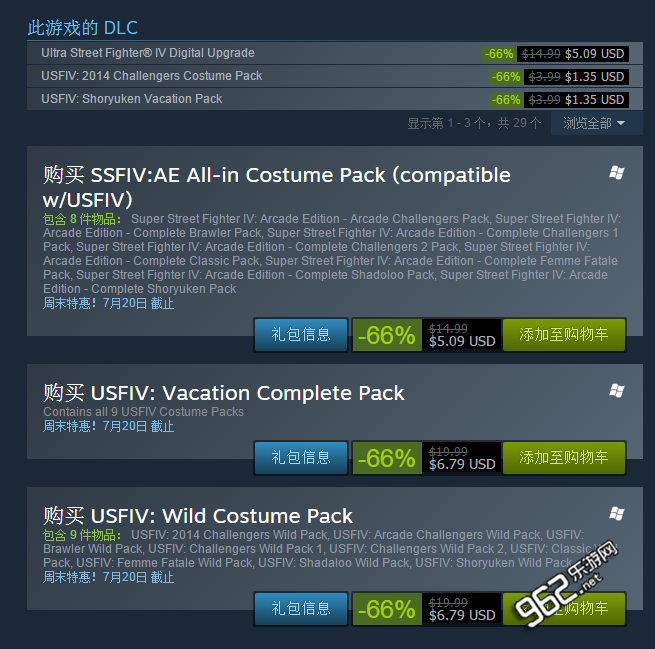The image size is (655, 649).
Task: Click Windows icon on Vacation Complete Pack
Action: click(617, 390)
